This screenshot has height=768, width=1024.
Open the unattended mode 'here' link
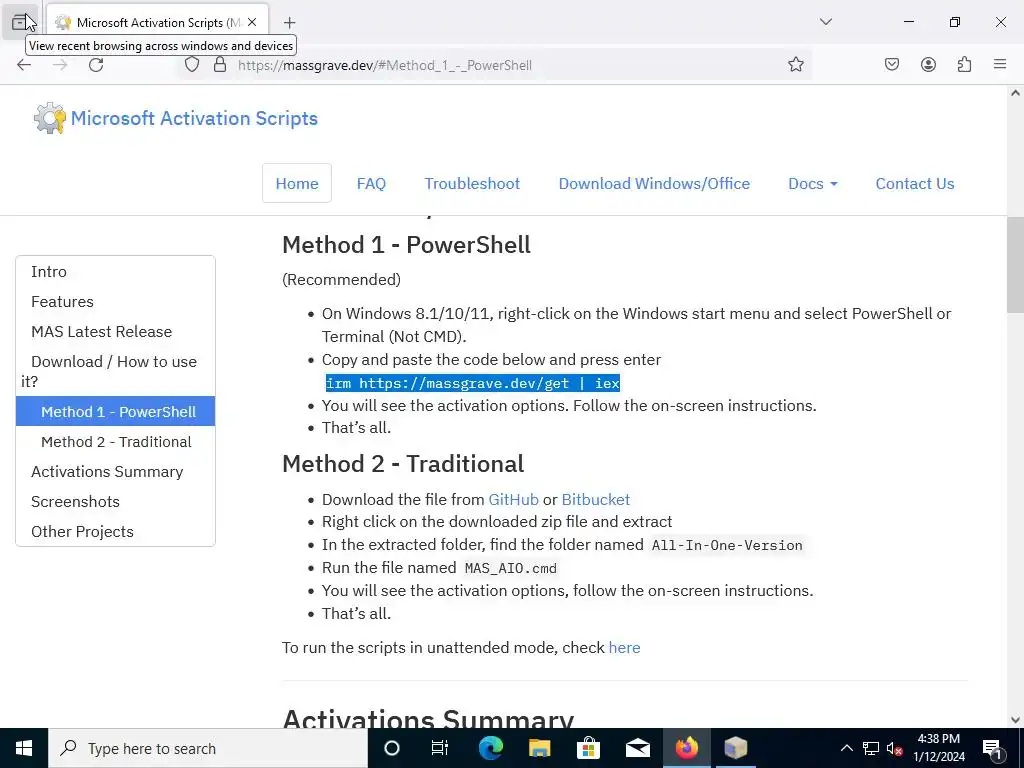point(624,648)
